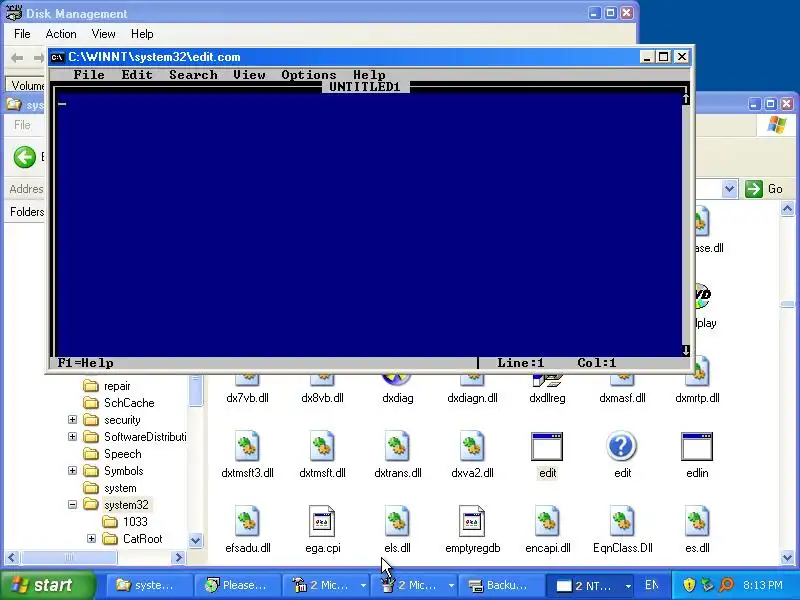
Task: Switch to Backup taskbar button
Action: point(501,585)
